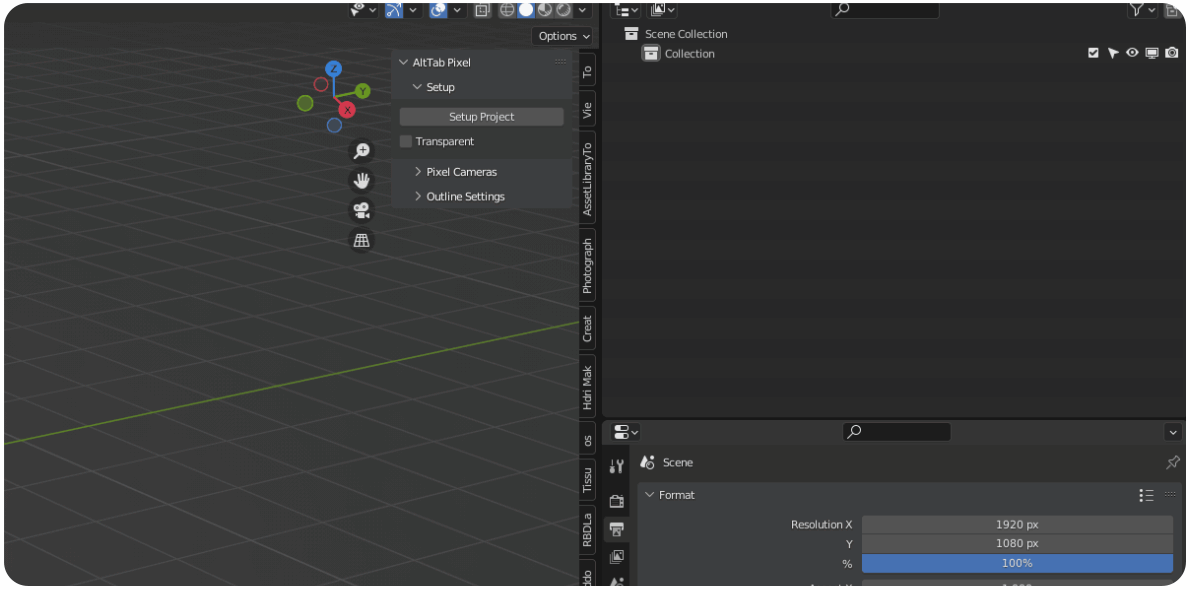Screen dimensions: 1190x590
Task: Click the new collection icon in outliner header
Action: pos(1171,9)
